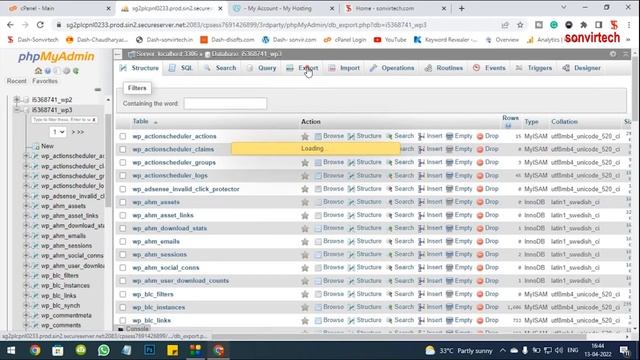Switch to the Structure tab

pyautogui.click(x=139, y=68)
